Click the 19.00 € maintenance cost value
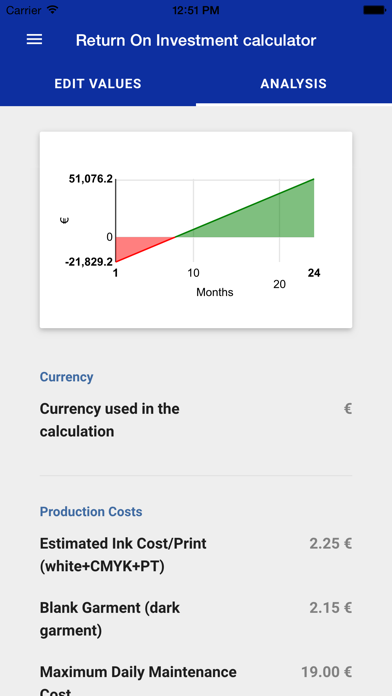Viewport: 392px width, 696px height. tap(327, 672)
